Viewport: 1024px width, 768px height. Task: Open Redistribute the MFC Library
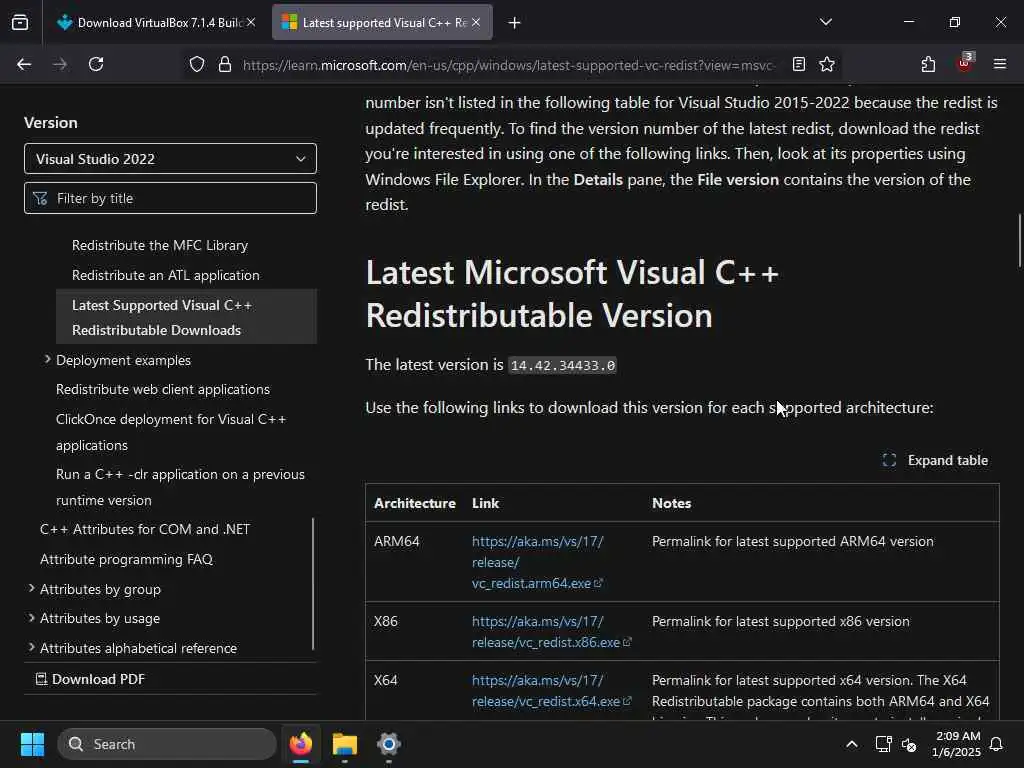pyautogui.click(x=160, y=246)
